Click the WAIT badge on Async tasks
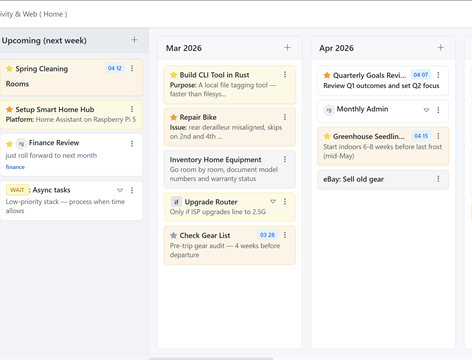The image size is (472, 360). click(x=17, y=190)
